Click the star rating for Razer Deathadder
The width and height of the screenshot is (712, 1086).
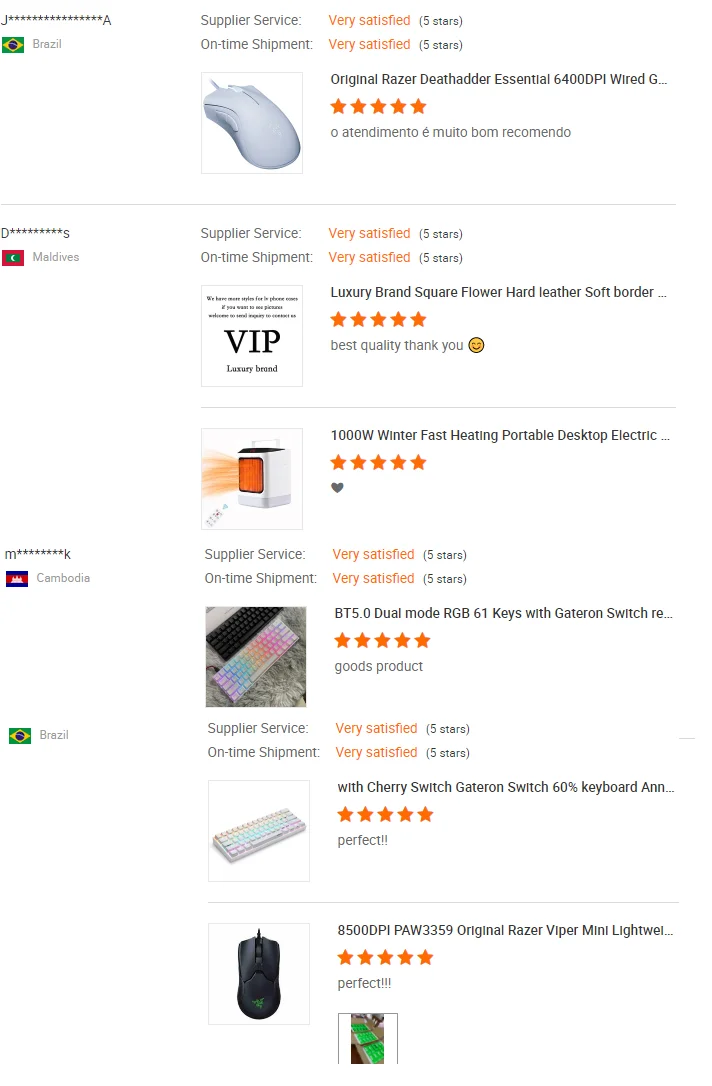coord(378,106)
